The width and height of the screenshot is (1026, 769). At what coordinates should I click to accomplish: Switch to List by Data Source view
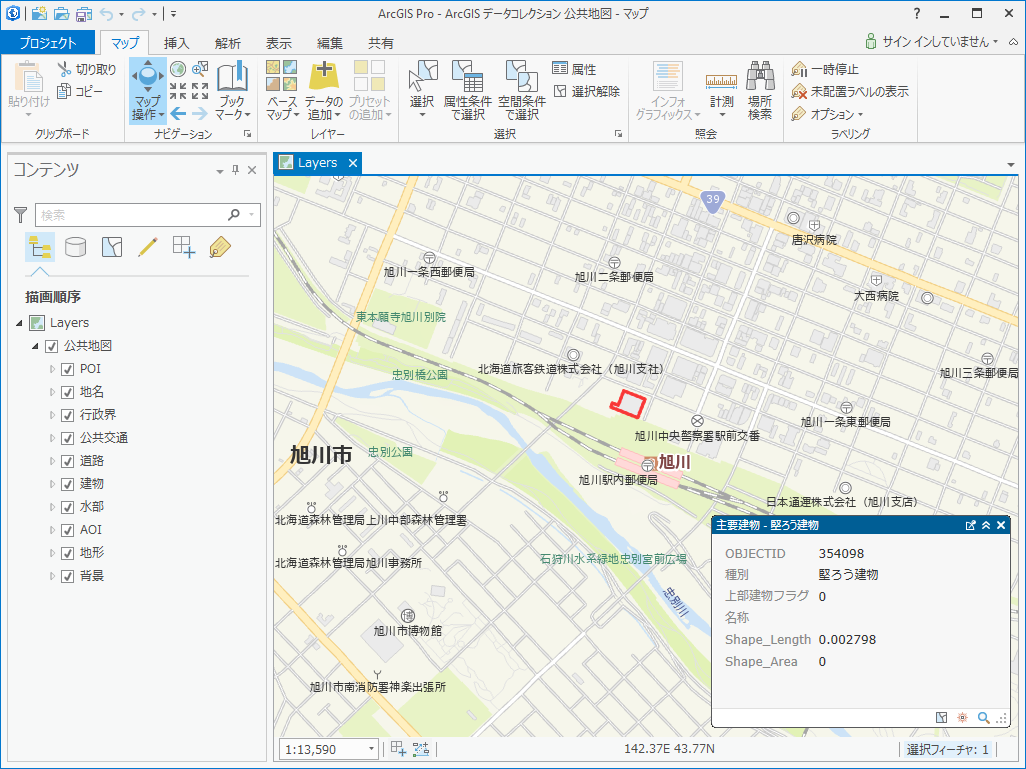coord(75,247)
